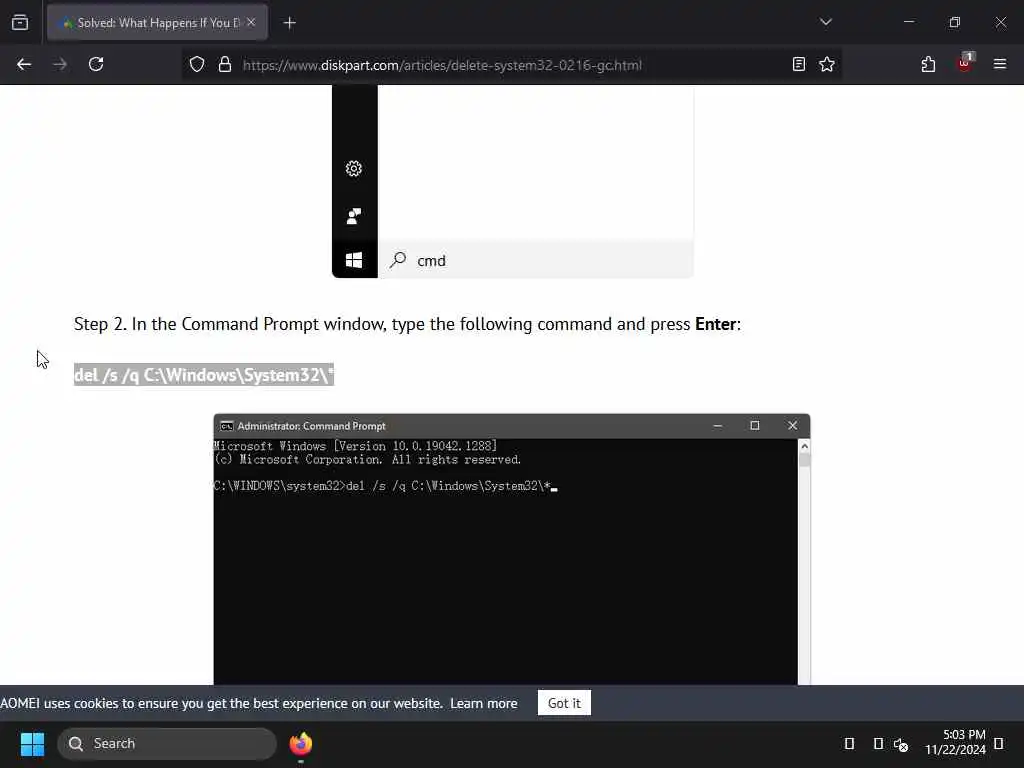The width and height of the screenshot is (1024, 768).
Task: Open Firefox View recent browsing icon
Action: click(x=20, y=23)
